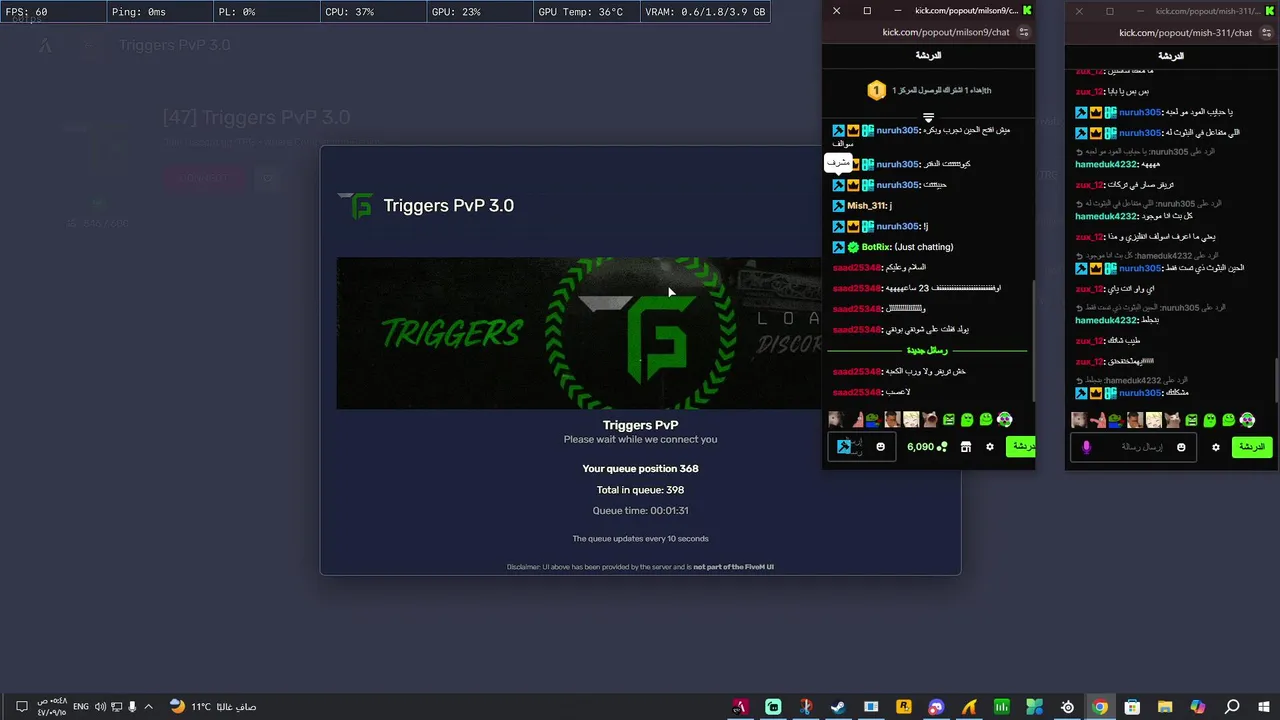Viewport: 1280px width, 720px height.
Task: Click username Mish_311 in milson9 chat
Action: click(x=866, y=206)
